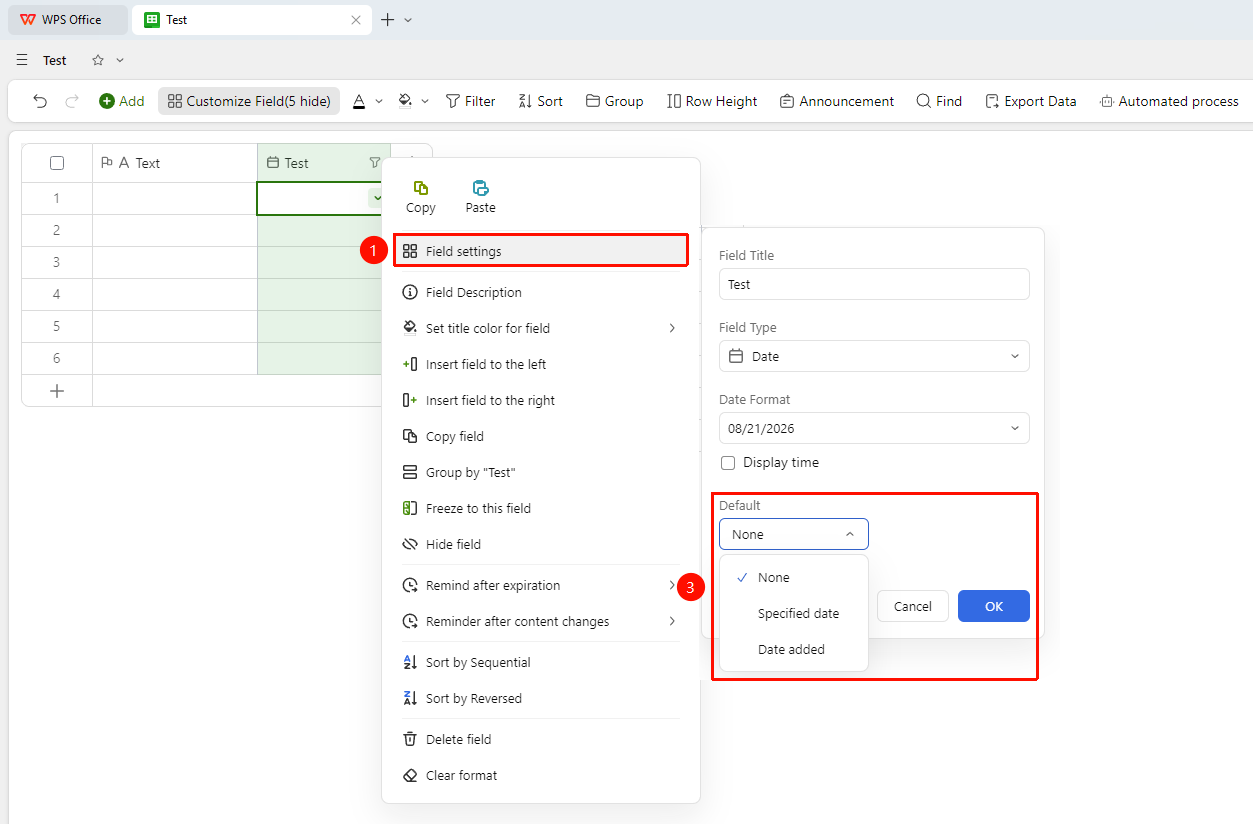Expand the Field Type Date dropdown
1253x824 pixels.
pyautogui.click(x=874, y=356)
